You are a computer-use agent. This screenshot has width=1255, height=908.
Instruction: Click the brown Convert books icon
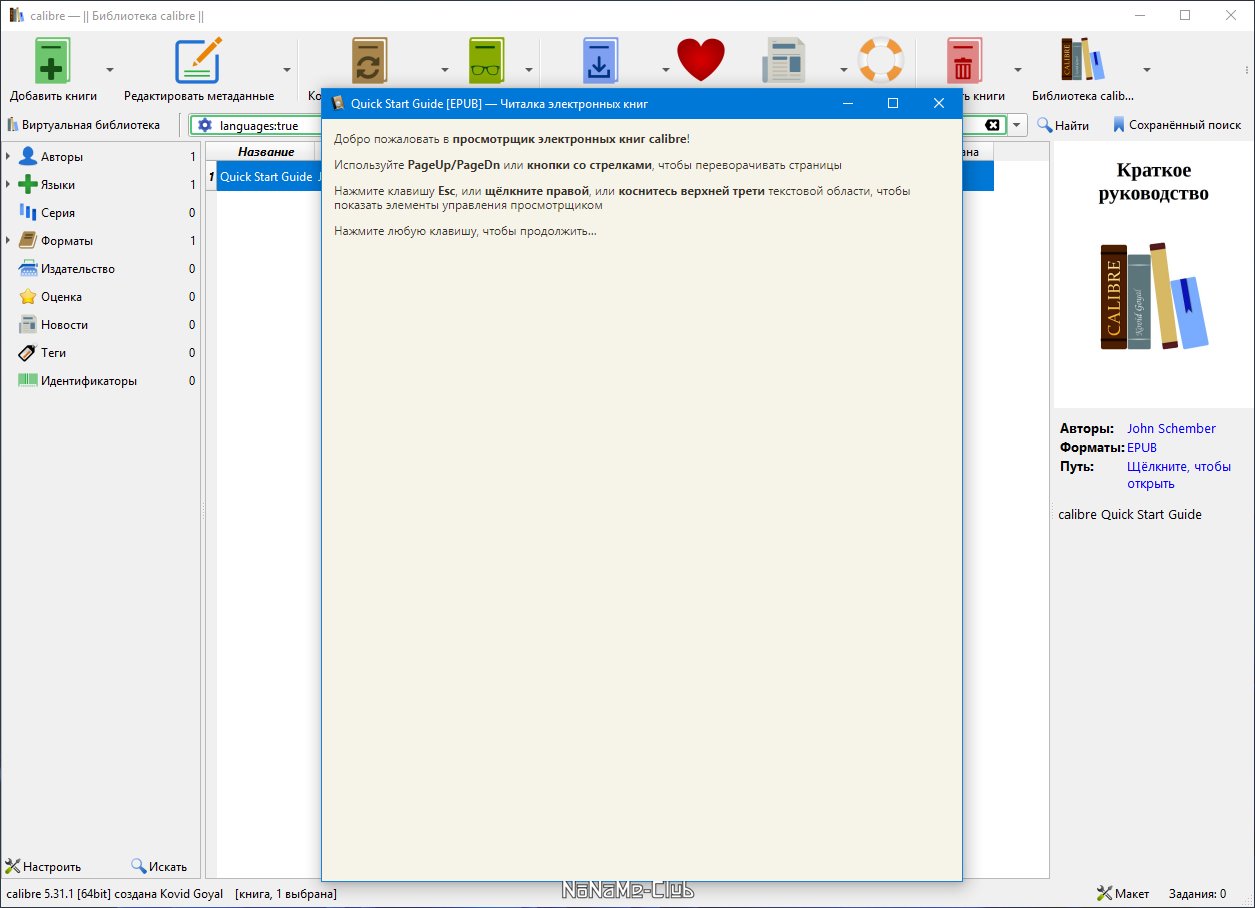[x=368, y=61]
